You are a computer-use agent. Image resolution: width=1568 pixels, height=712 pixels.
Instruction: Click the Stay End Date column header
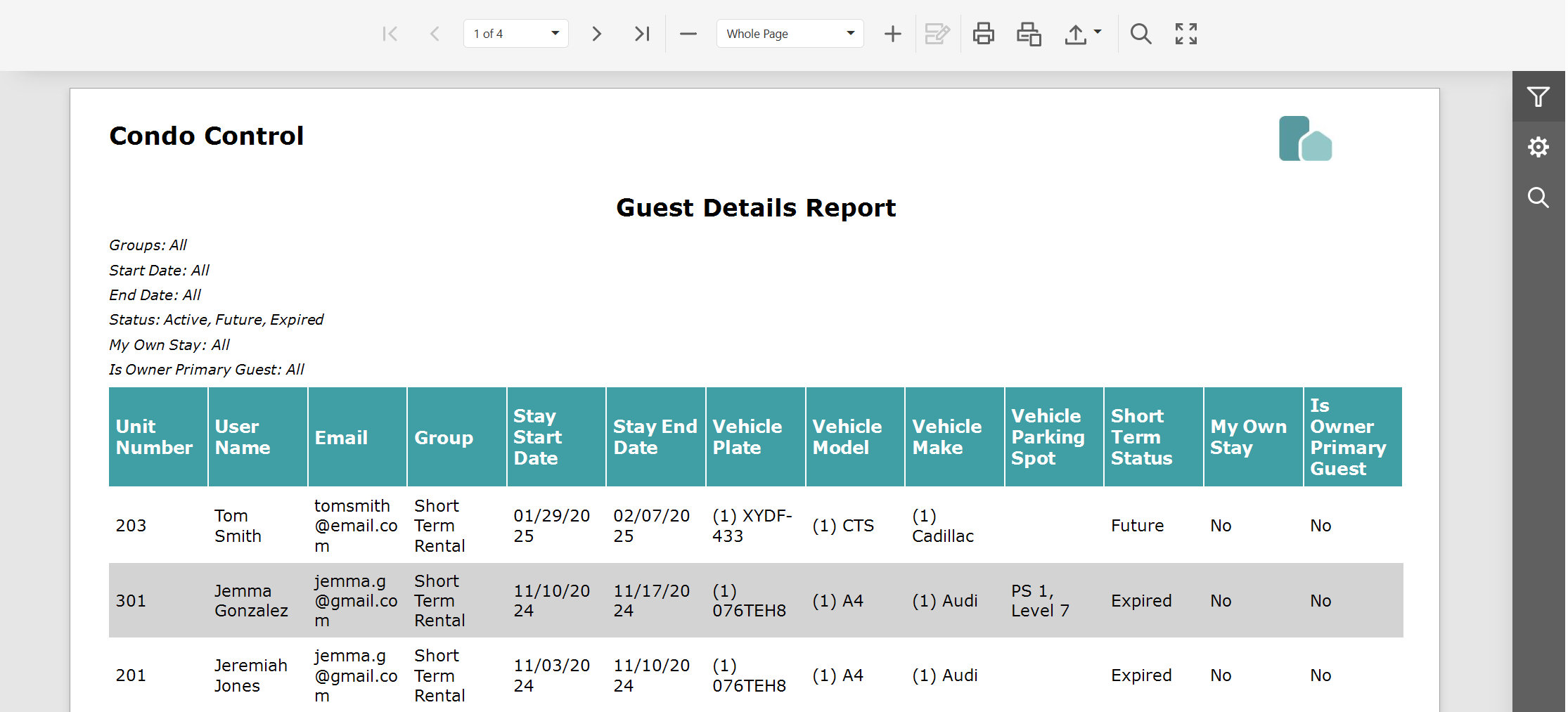click(656, 437)
